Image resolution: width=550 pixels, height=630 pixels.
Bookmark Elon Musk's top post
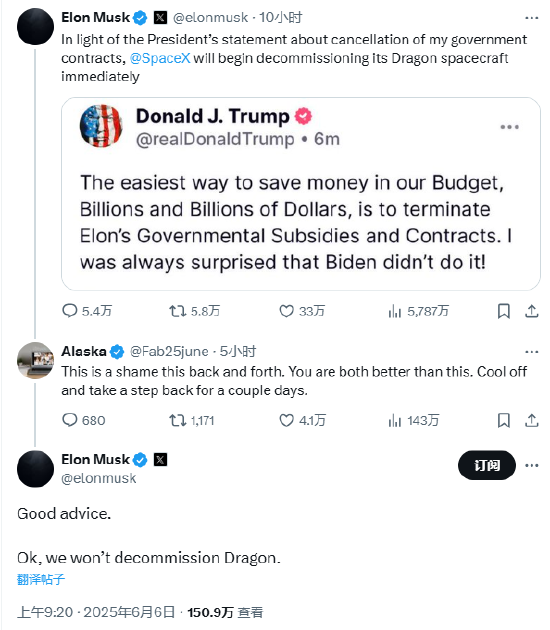tap(503, 311)
